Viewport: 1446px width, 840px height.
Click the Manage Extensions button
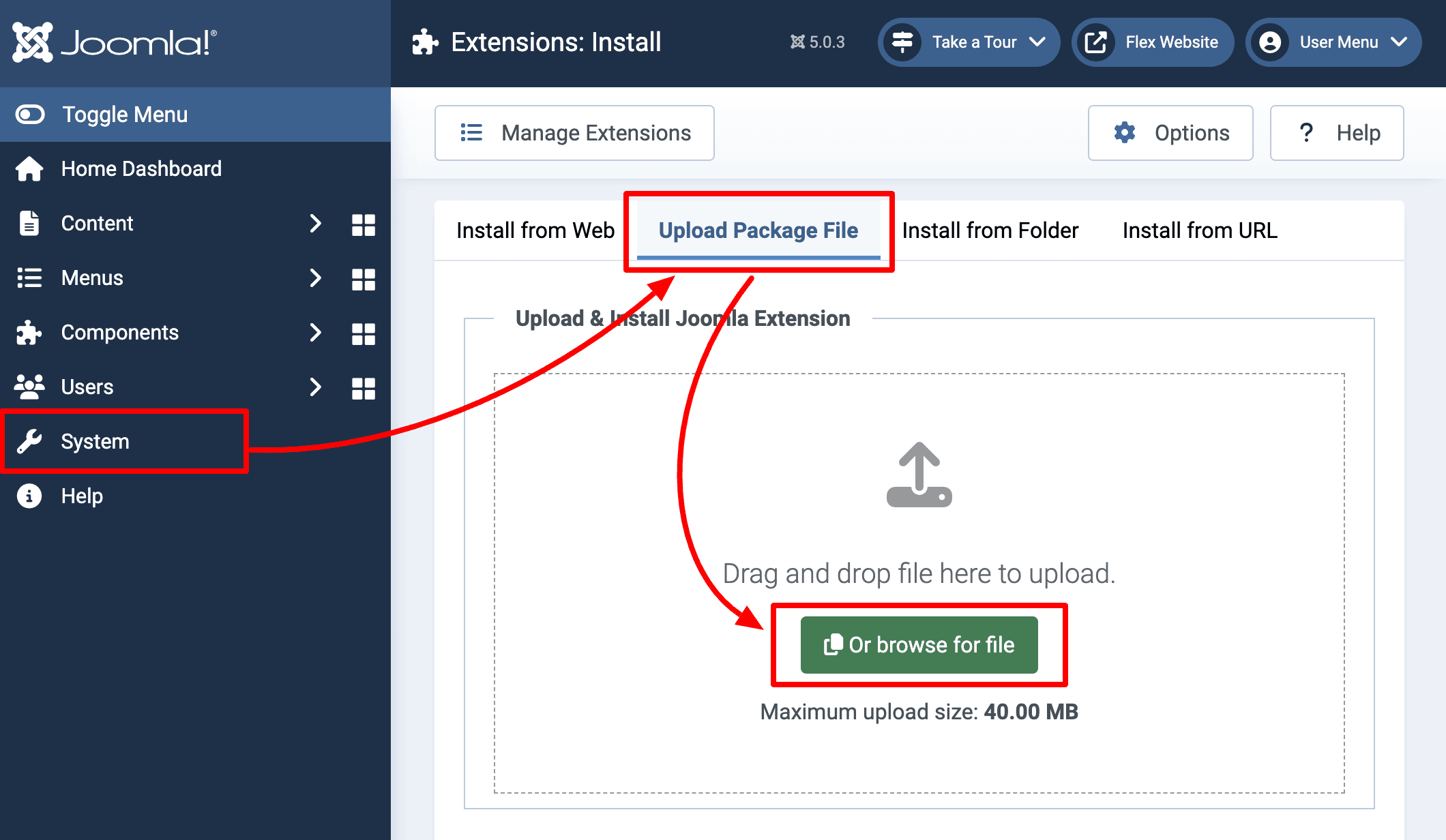pos(574,132)
